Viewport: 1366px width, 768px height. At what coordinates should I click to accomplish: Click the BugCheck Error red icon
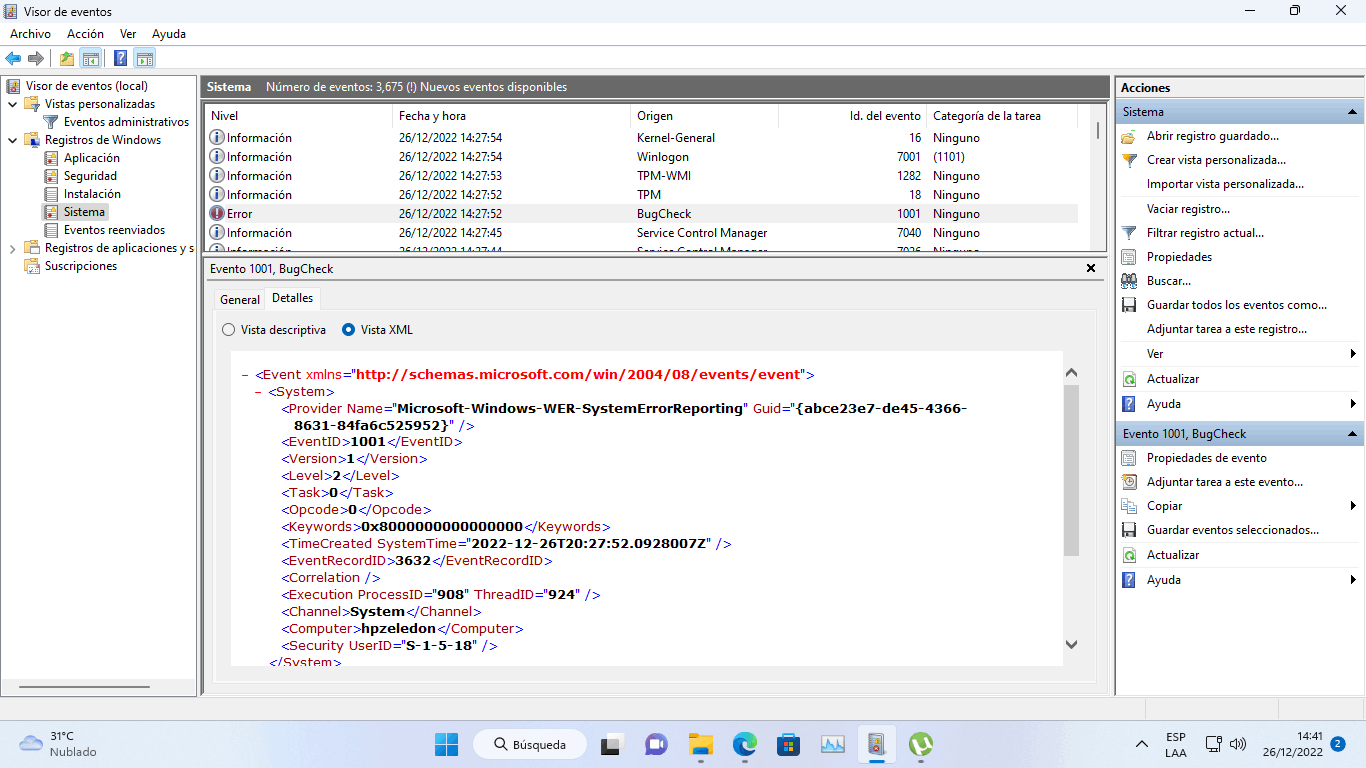click(x=217, y=213)
